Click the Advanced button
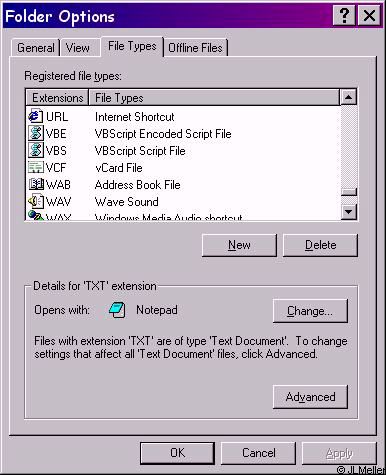The image size is (386, 475). pyautogui.click(x=310, y=397)
